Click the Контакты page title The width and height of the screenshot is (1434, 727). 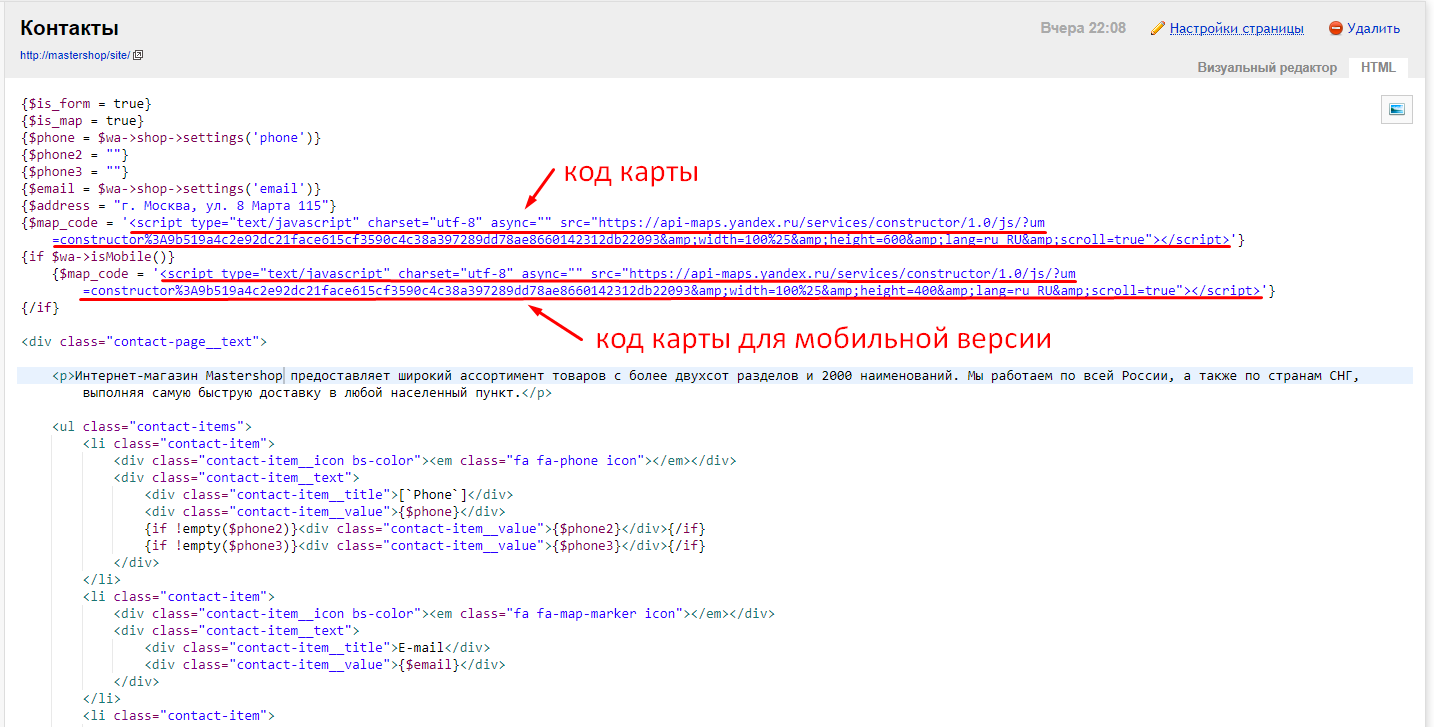click(69, 27)
